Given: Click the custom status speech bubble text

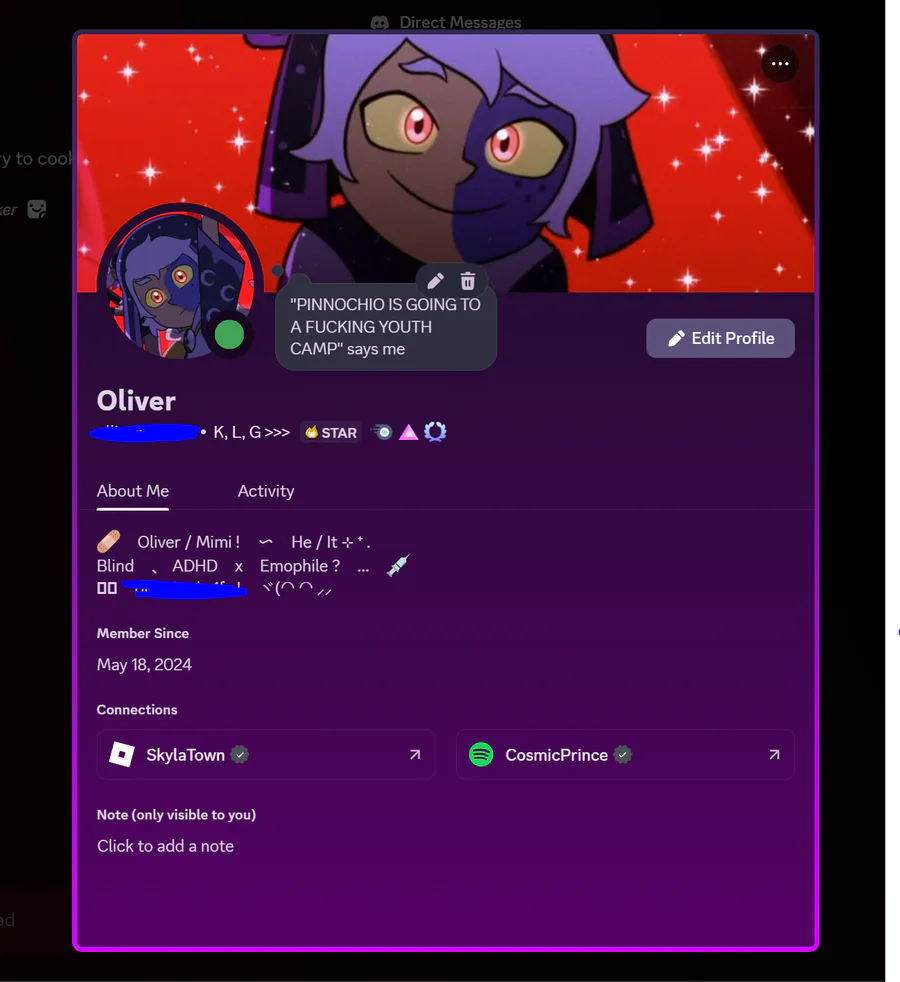Looking at the screenshot, I should [x=385, y=327].
